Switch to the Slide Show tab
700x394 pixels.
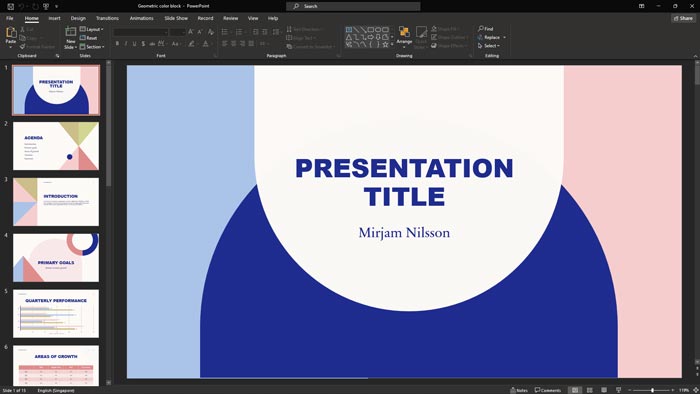[176, 18]
